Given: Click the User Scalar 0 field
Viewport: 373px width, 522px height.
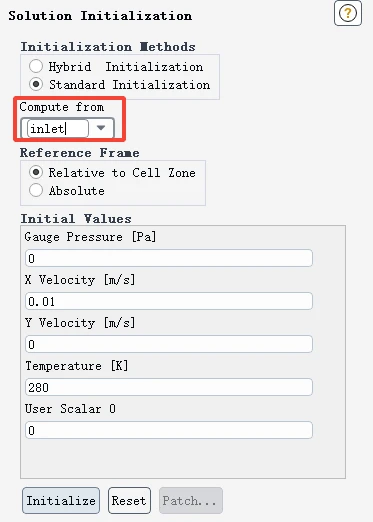Looking at the screenshot, I should pyautogui.click(x=169, y=430).
